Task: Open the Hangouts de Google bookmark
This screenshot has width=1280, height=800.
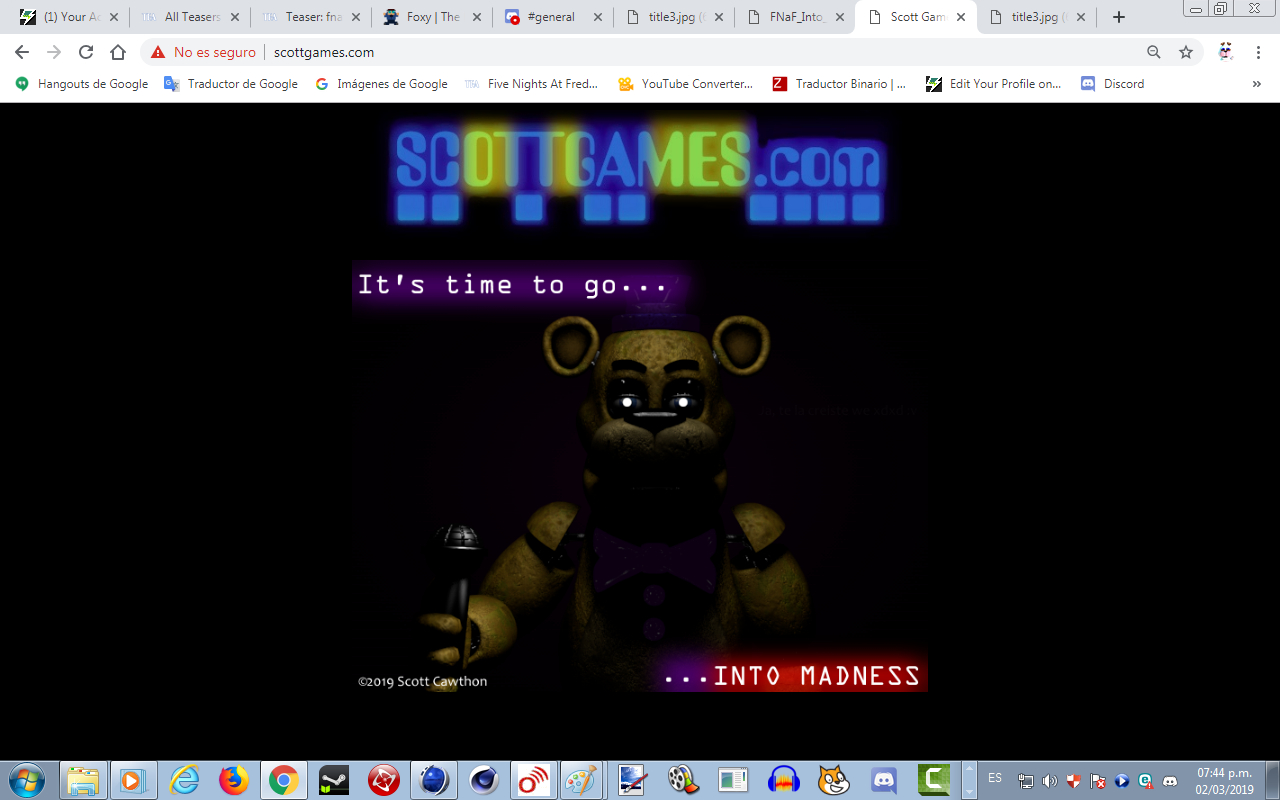Action: tap(82, 84)
